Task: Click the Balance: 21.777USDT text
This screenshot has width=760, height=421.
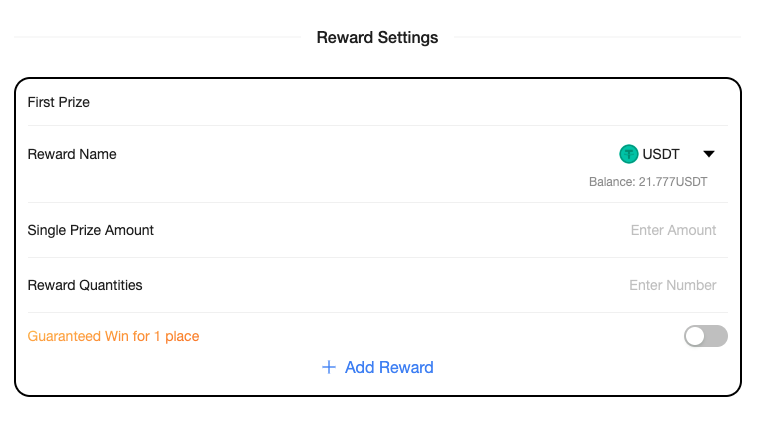Action: 647,182
